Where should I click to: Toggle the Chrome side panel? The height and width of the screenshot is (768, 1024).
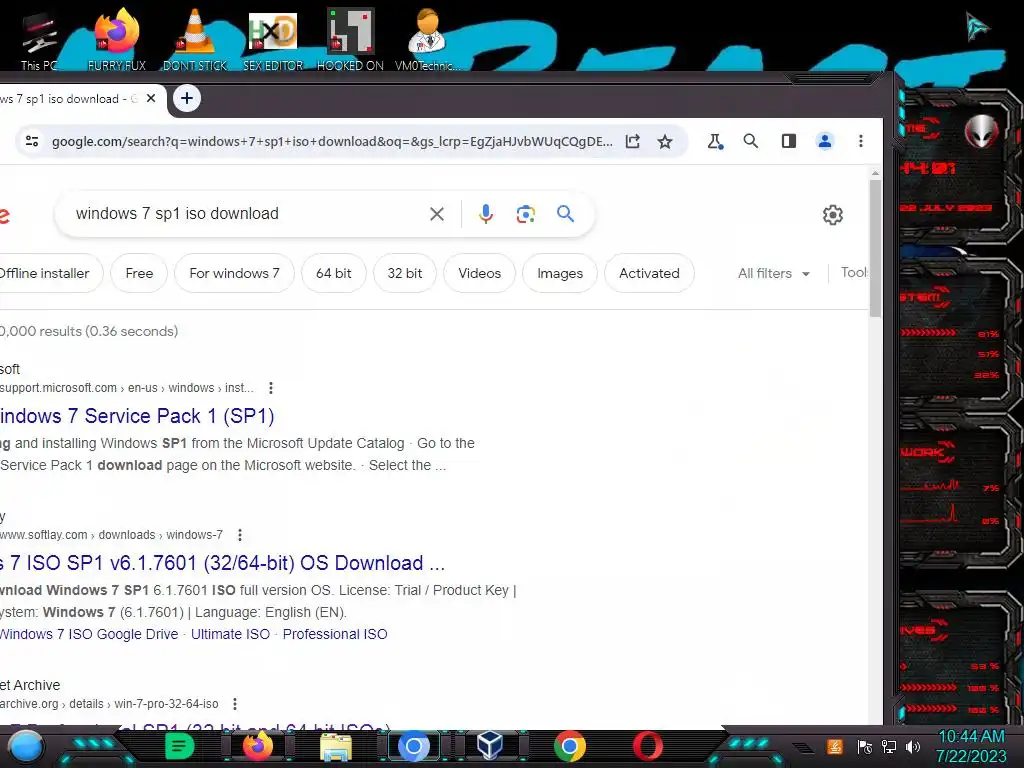click(789, 141)
